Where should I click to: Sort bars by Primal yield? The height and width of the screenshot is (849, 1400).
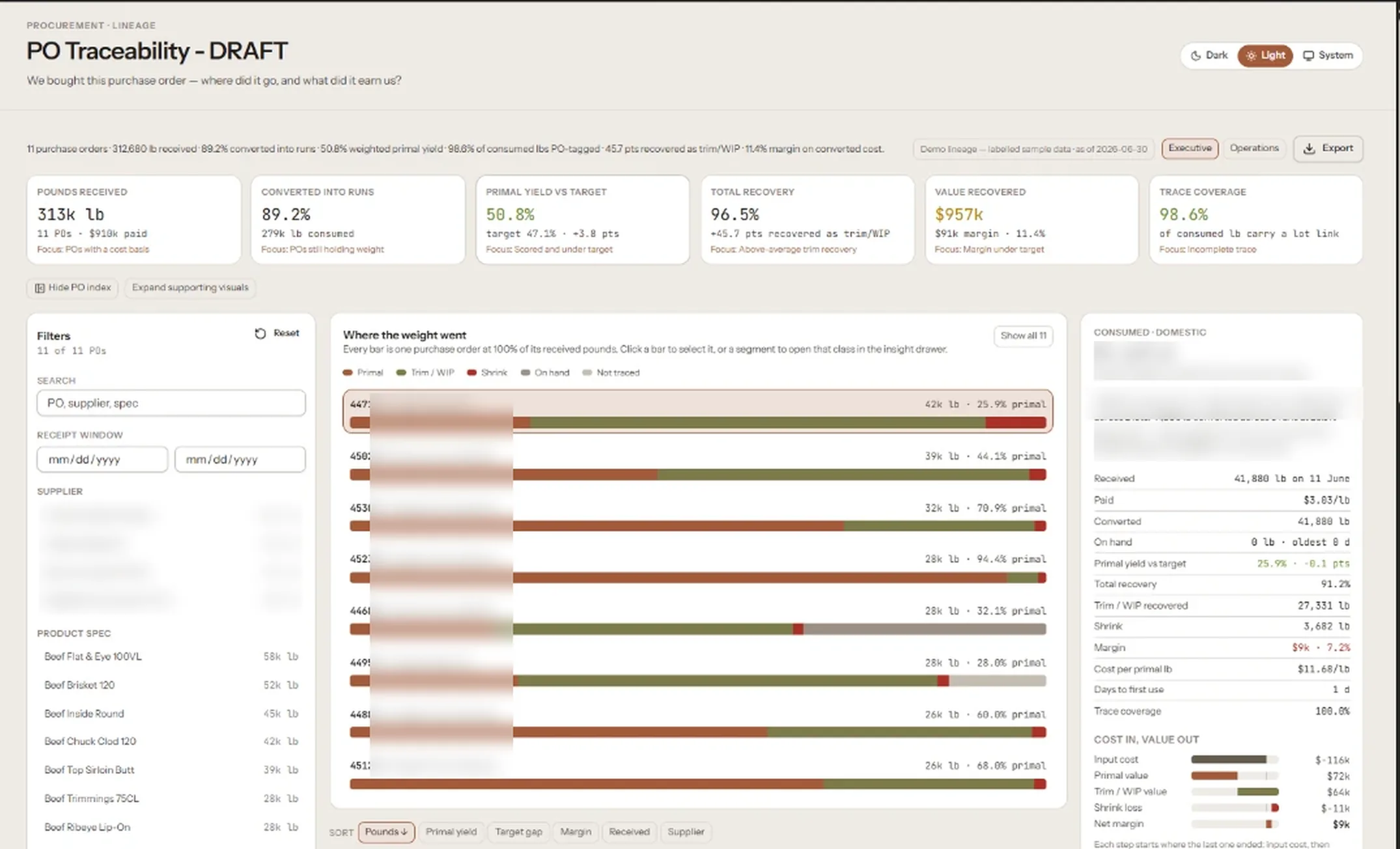pos(451,832)
